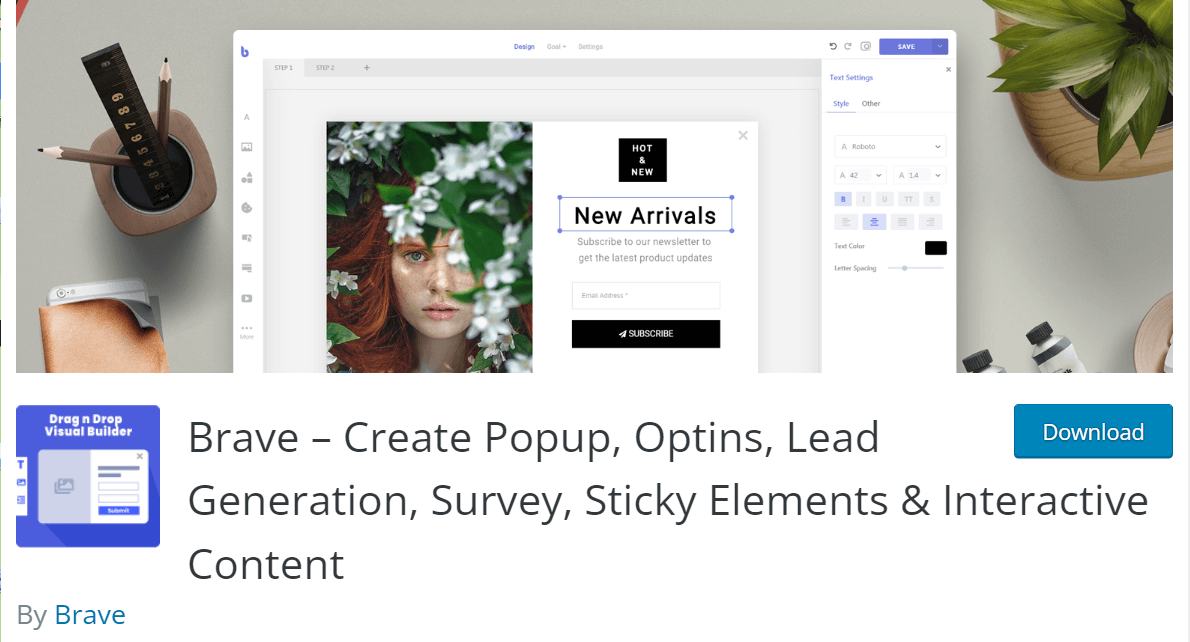Open the Goal dropdown menu

(556, 47)
